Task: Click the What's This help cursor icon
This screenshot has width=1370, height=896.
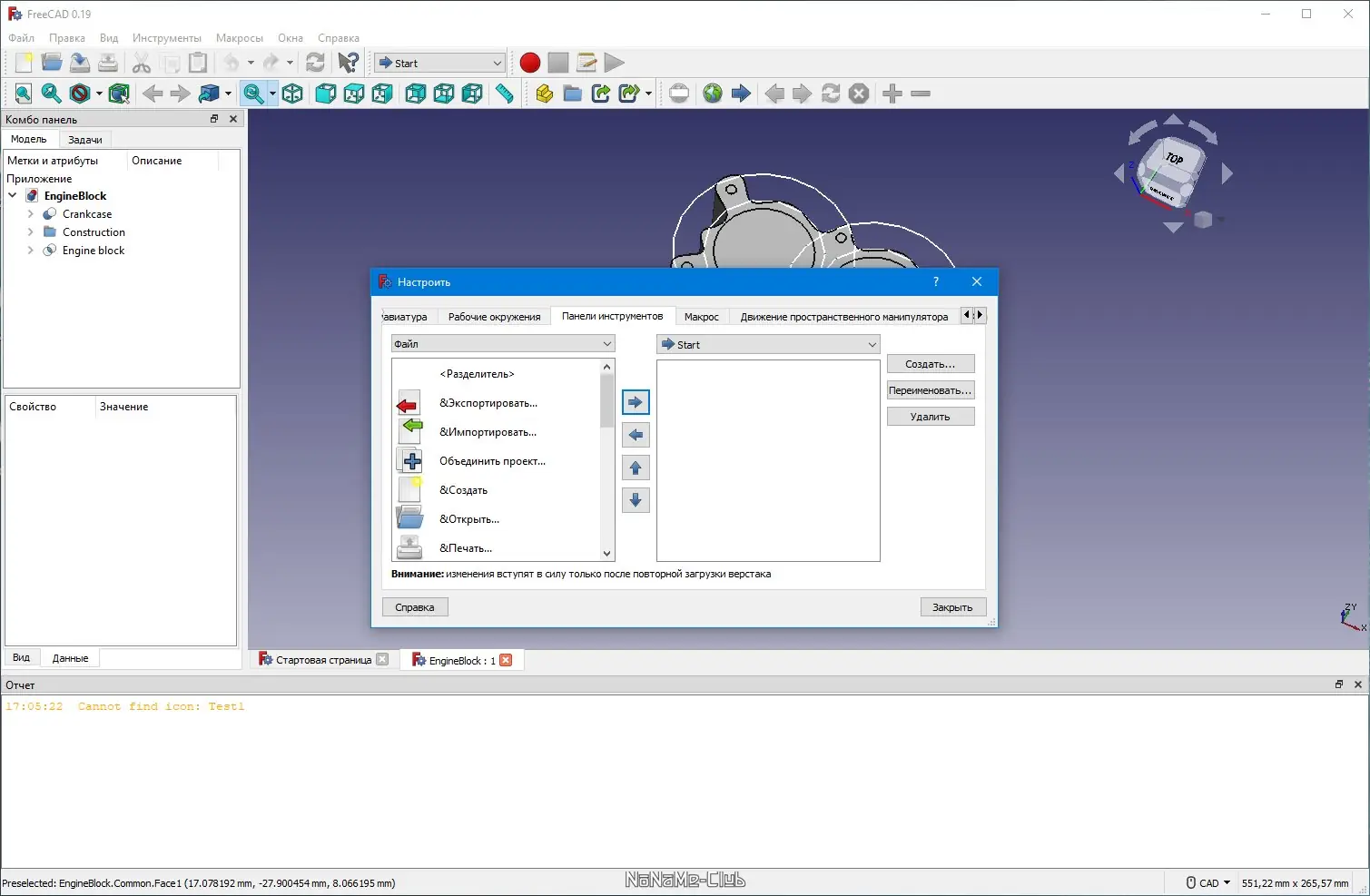Action: click(x=348, y=63)
